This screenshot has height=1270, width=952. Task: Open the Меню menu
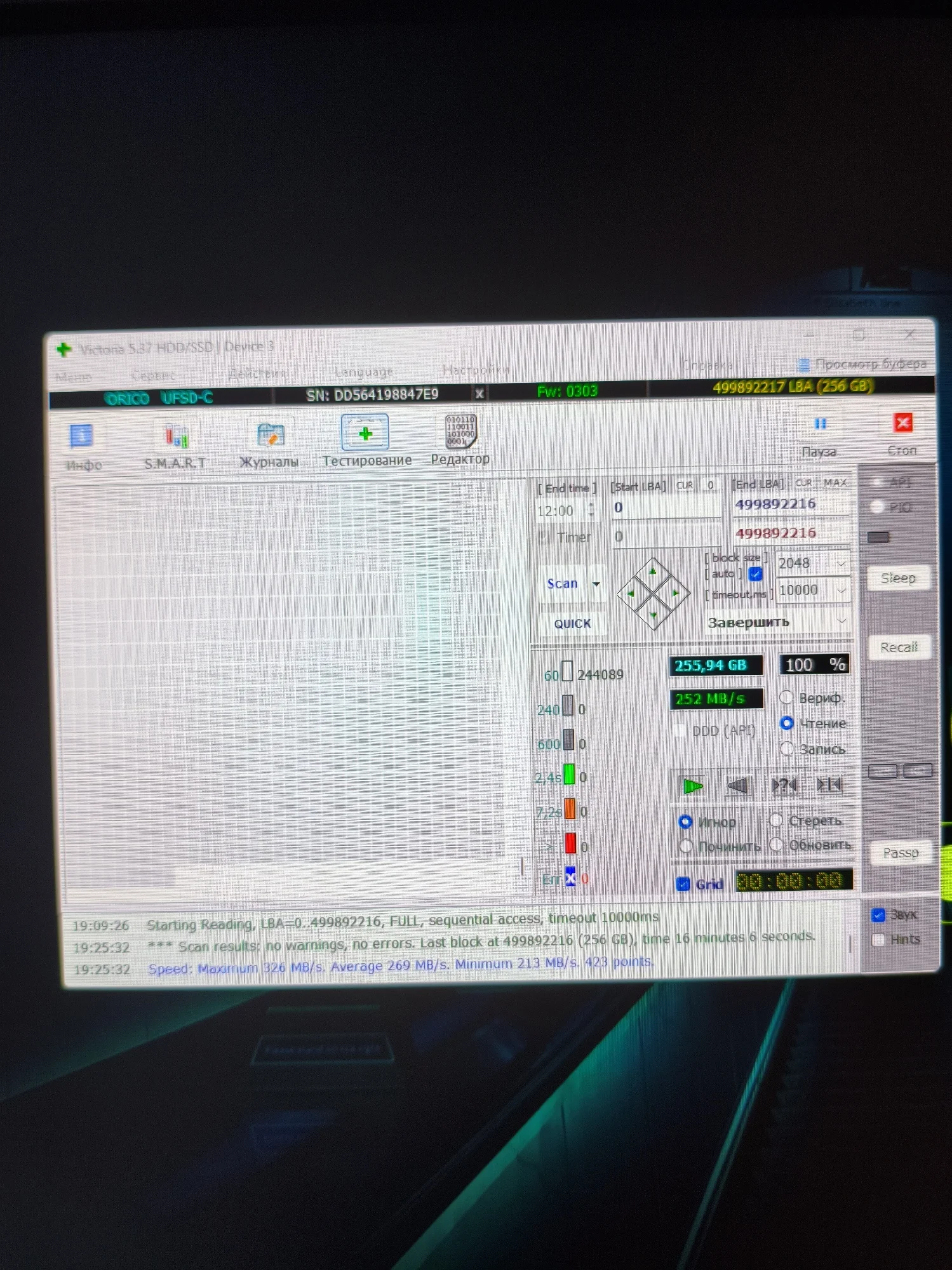tap(73, 377)
